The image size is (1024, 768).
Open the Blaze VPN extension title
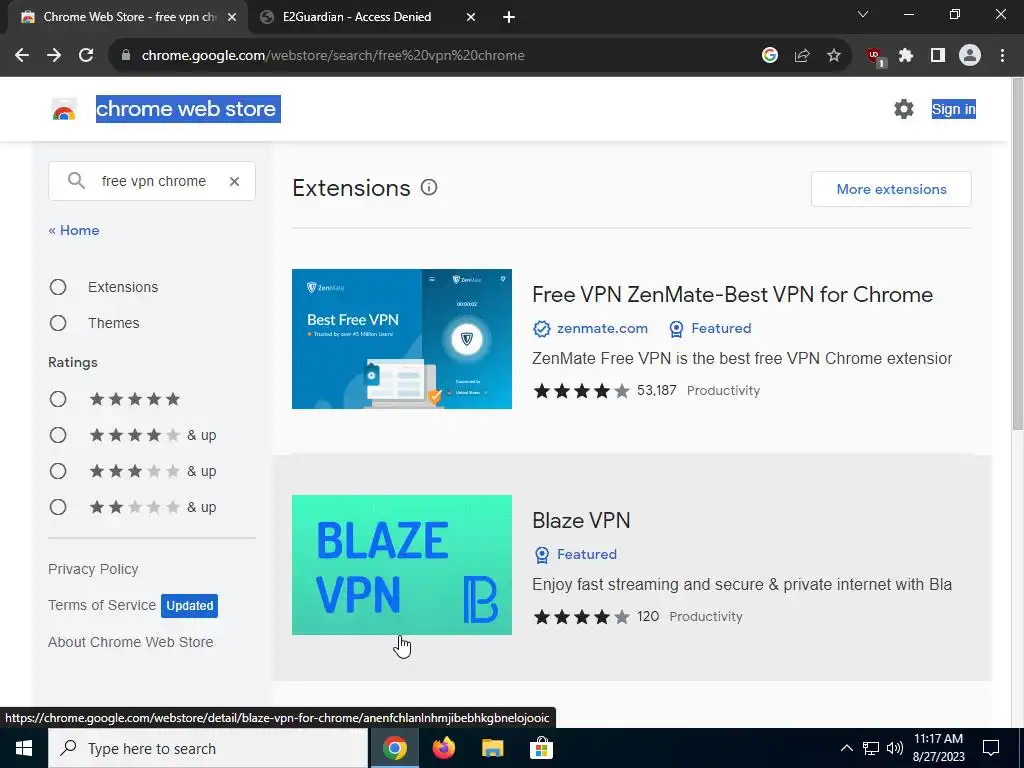coord(581,520)
